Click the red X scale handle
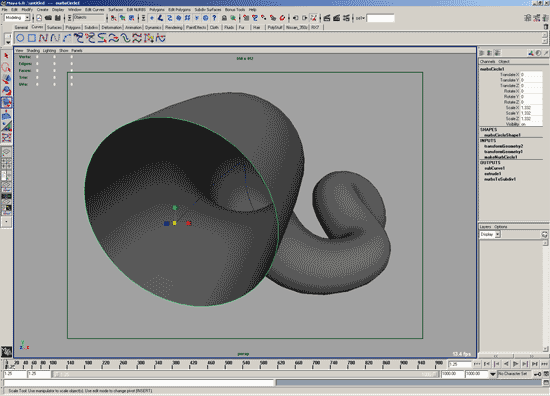The height and width of the screenshot is (396, 550). click(189, 223)
